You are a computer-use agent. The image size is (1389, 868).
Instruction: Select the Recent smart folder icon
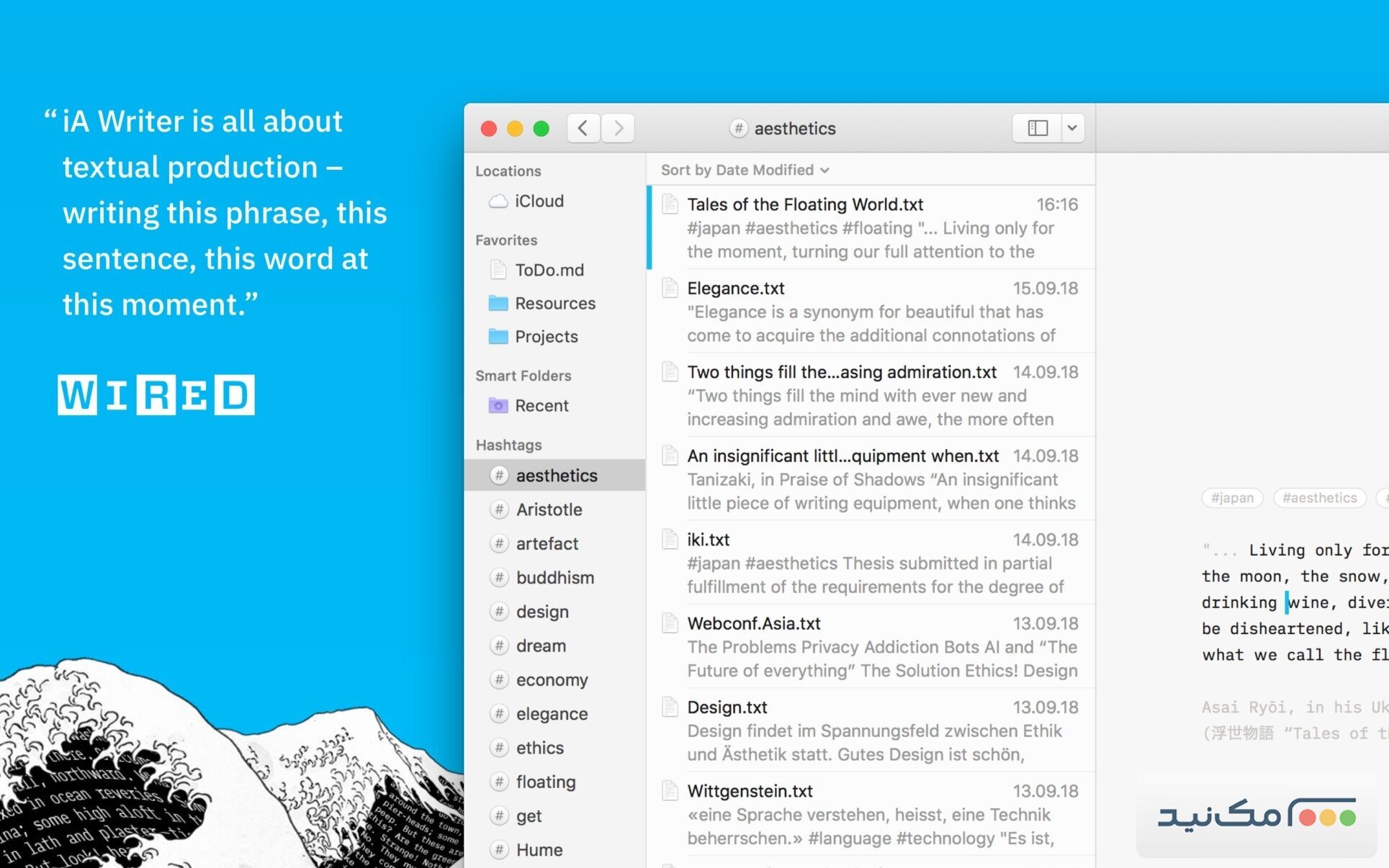tap(498, 406)
